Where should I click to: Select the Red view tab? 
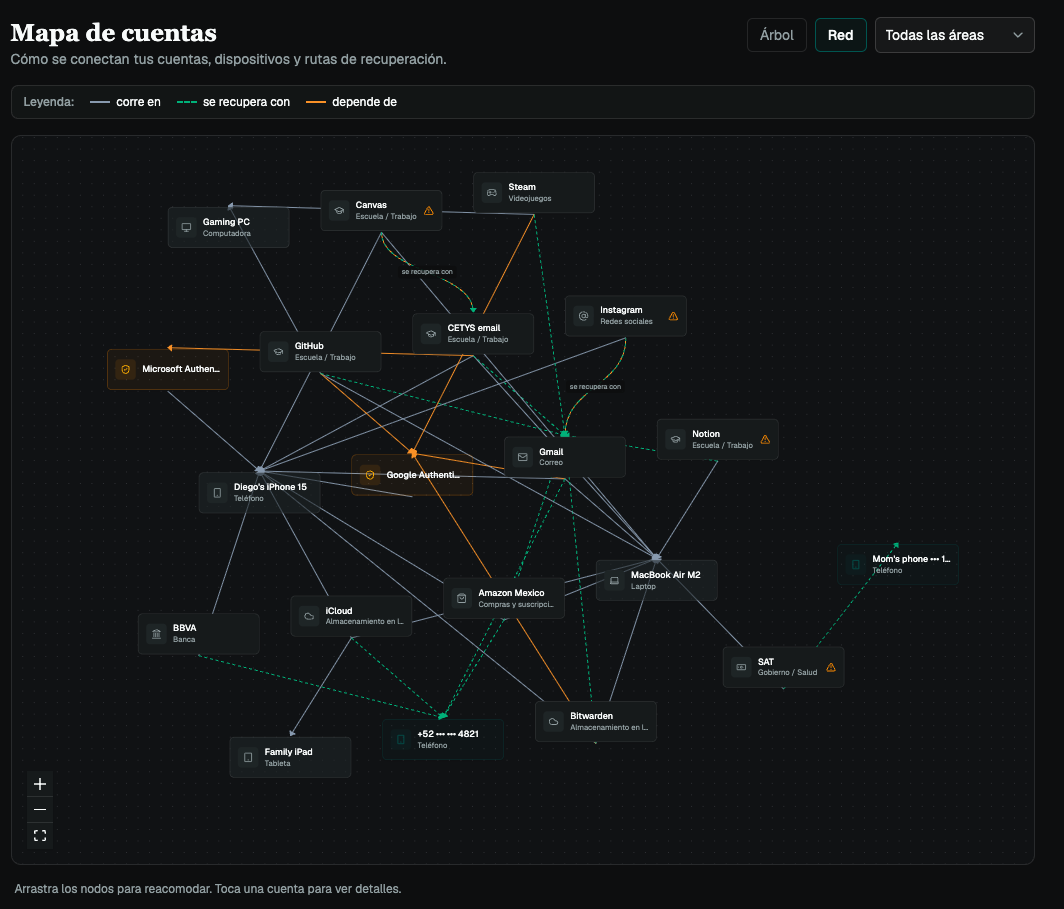coord(840,35)
